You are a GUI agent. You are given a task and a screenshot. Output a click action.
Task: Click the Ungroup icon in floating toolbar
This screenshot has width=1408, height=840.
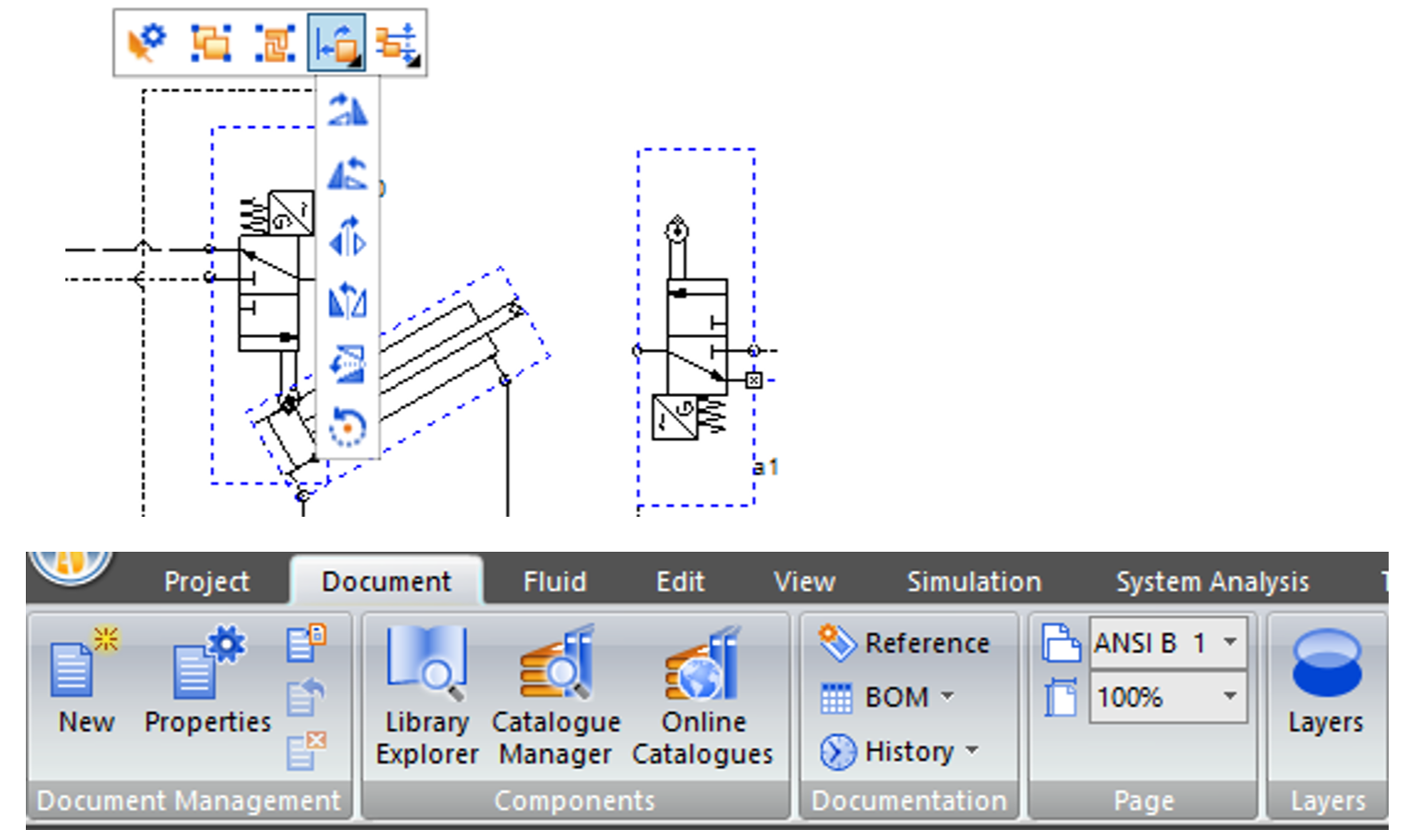click(274, 43)
